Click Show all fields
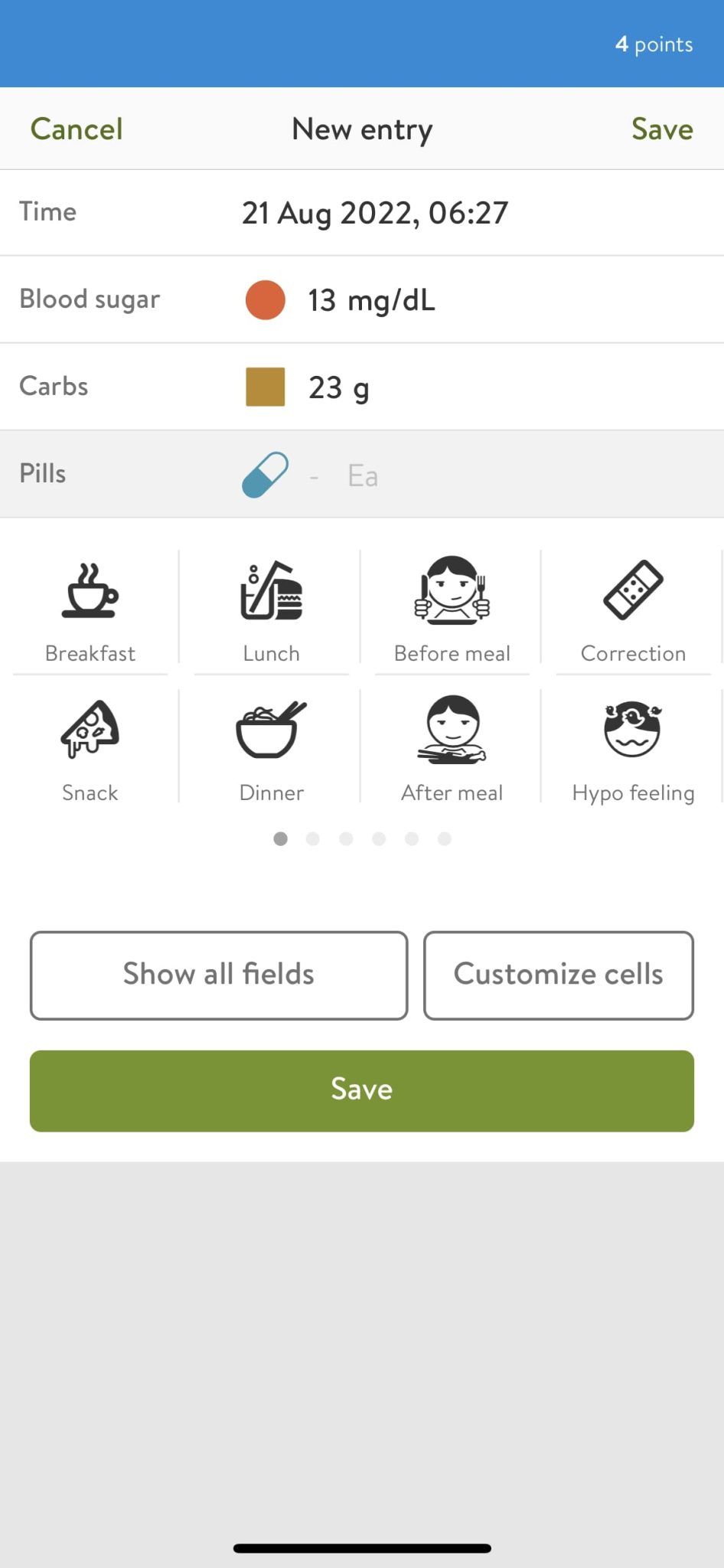The width and height of the screenshot is (724, 1568). click(218, 975)
